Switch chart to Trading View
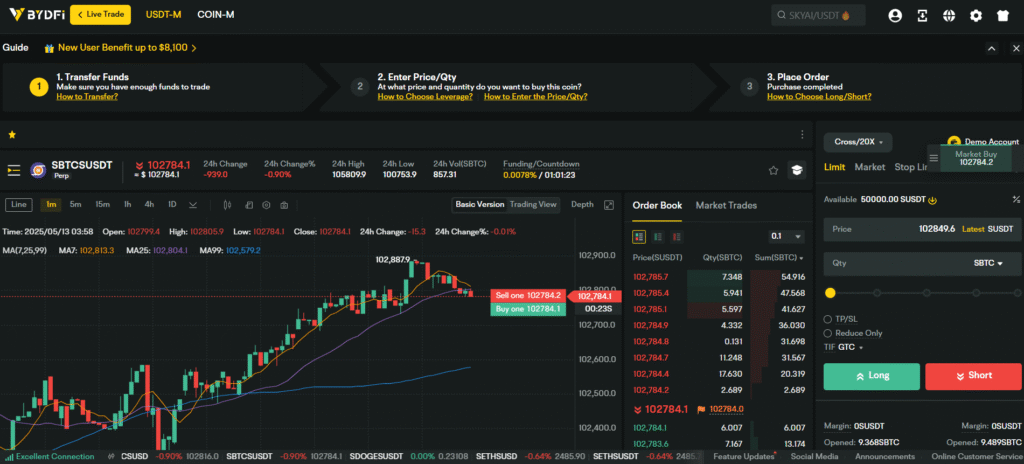 tap(533, 205)
